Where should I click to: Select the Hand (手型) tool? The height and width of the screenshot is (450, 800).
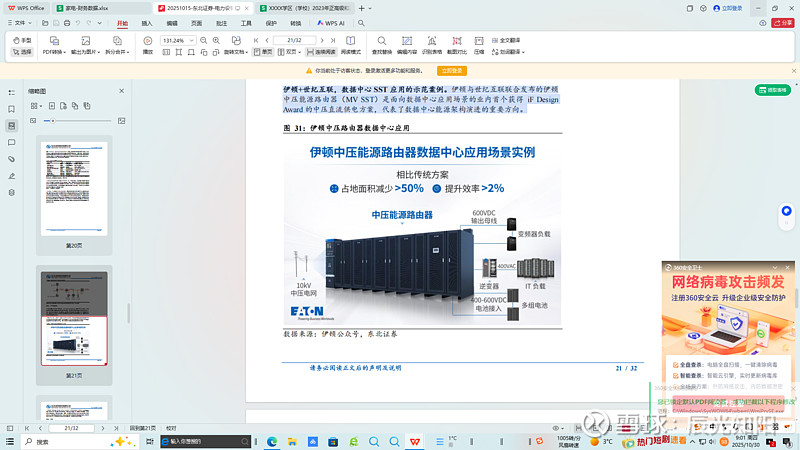pos(22,40)
